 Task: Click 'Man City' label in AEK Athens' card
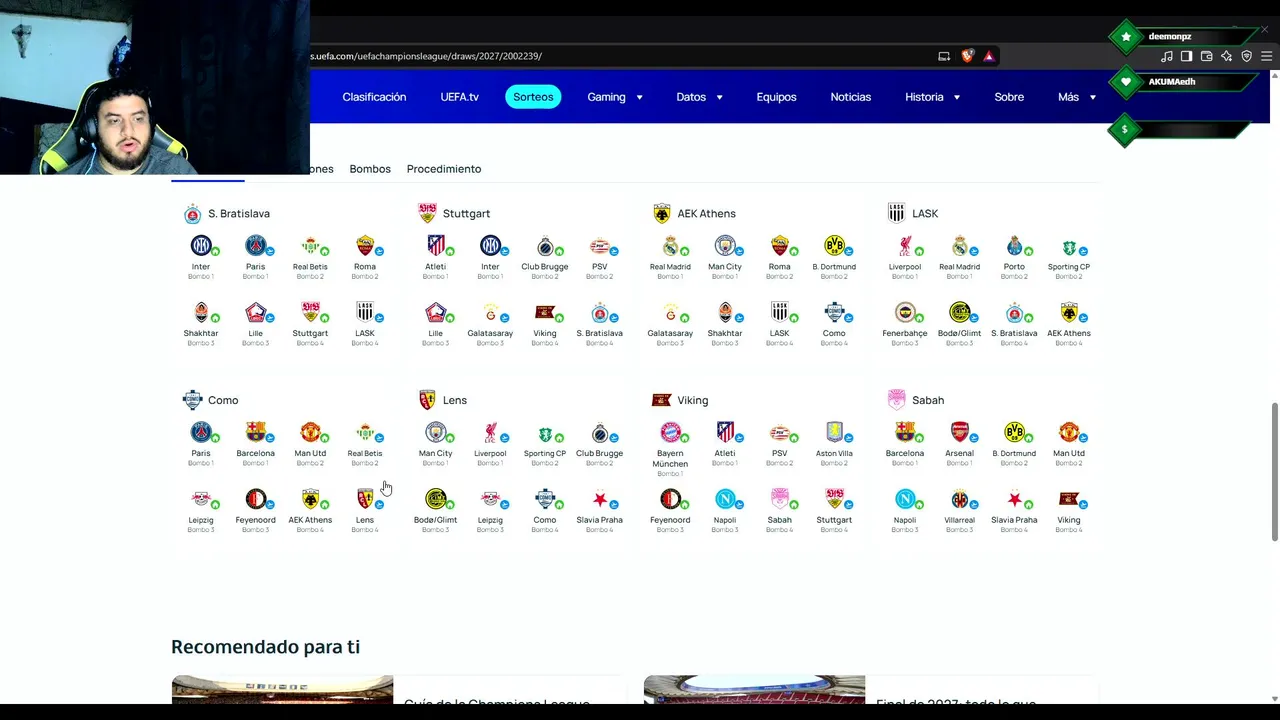(725, 267)
